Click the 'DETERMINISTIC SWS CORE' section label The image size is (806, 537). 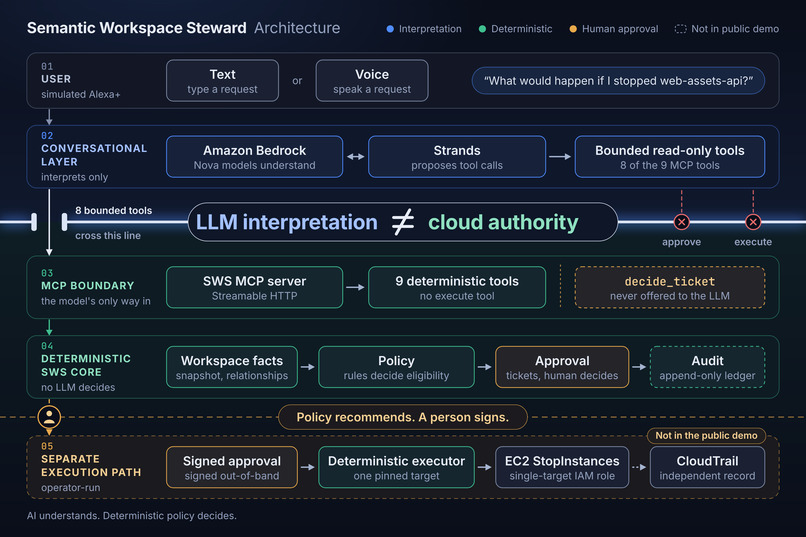coord(86,365)
